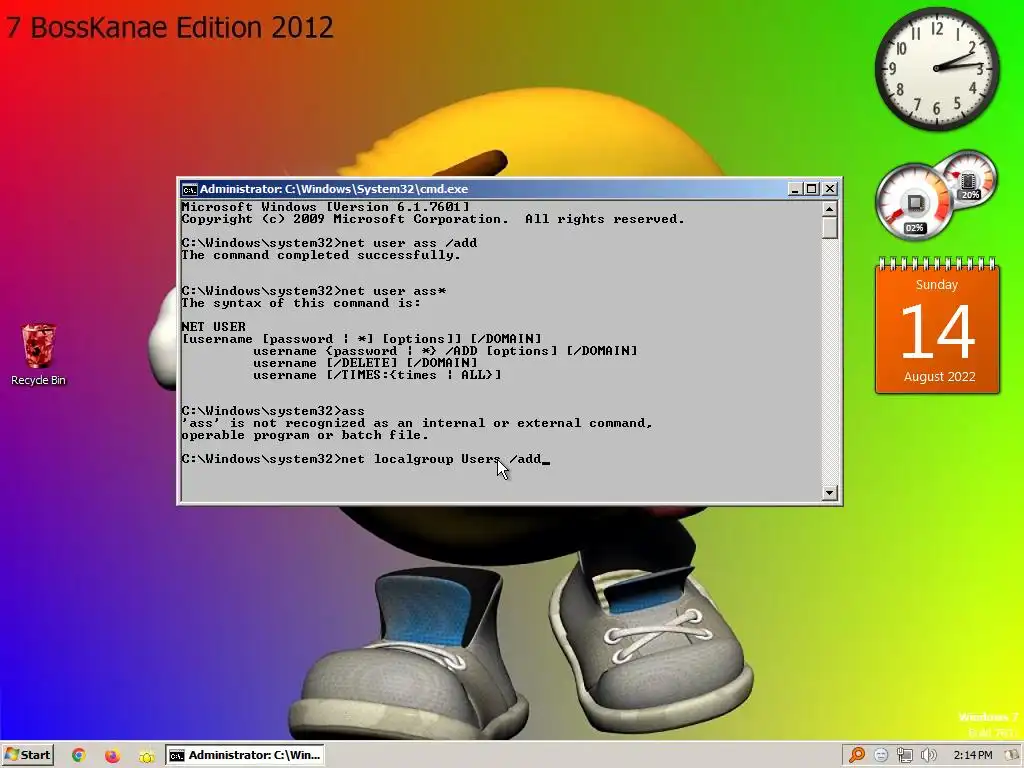
Task: Click the Copyright 2009 Microsoft Corporation line
Action: [x=432, y=219]
